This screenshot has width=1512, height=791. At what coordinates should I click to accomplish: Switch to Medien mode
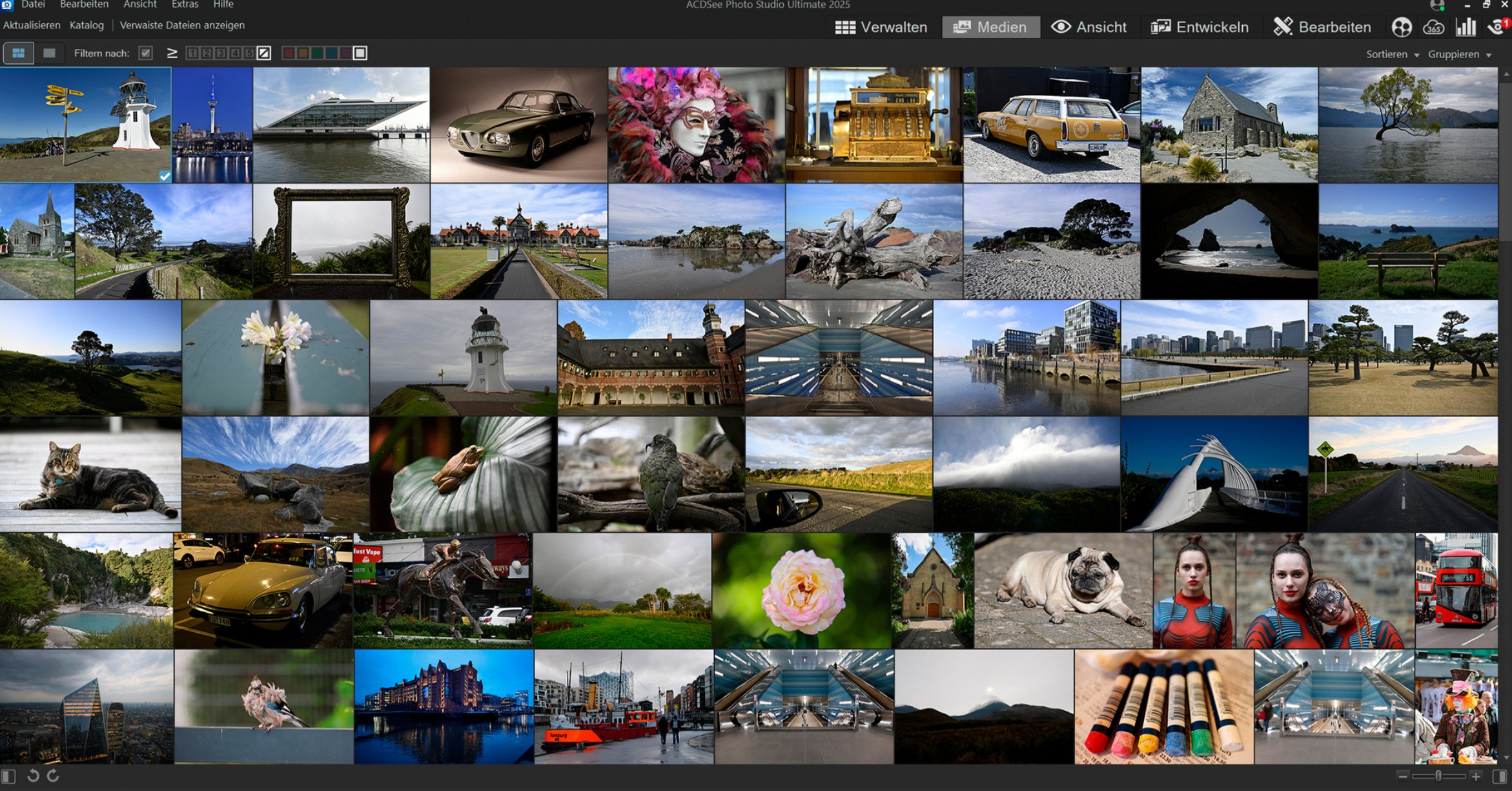click(x=990, y=27)
